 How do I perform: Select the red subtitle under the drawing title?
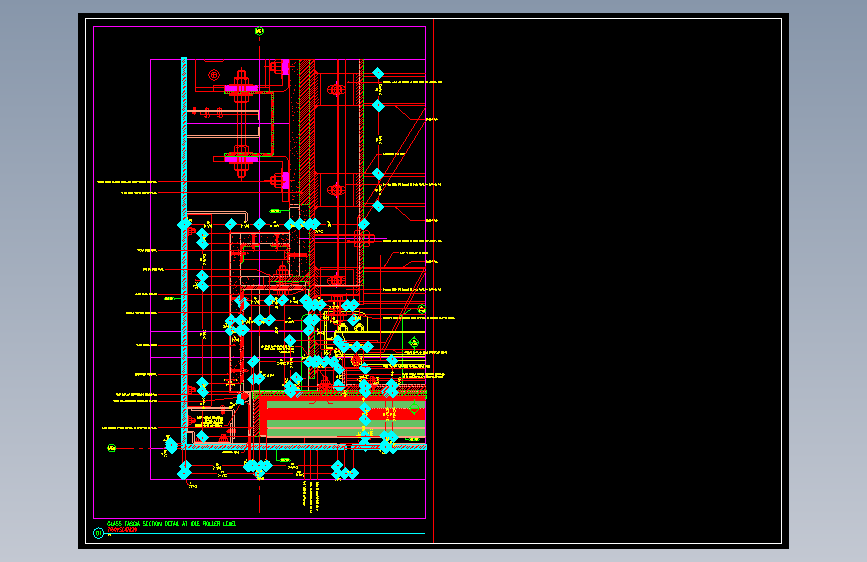tap(122, 530)
